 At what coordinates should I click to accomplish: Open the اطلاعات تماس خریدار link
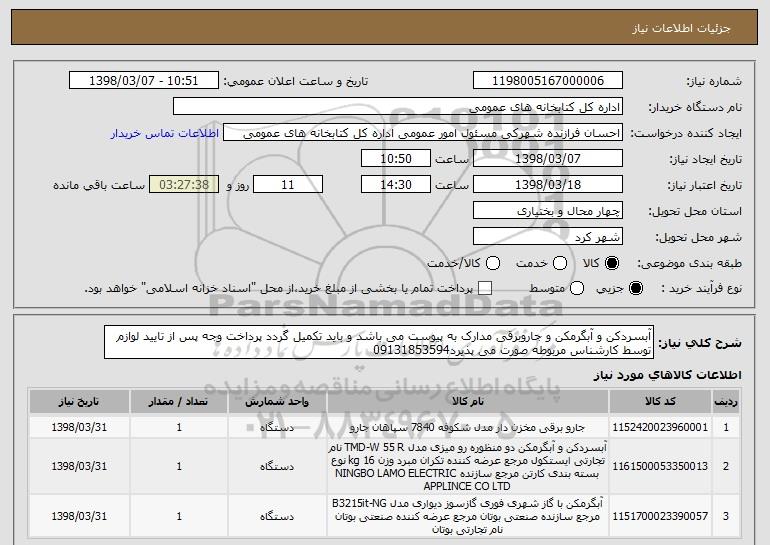tap(165, 133)
